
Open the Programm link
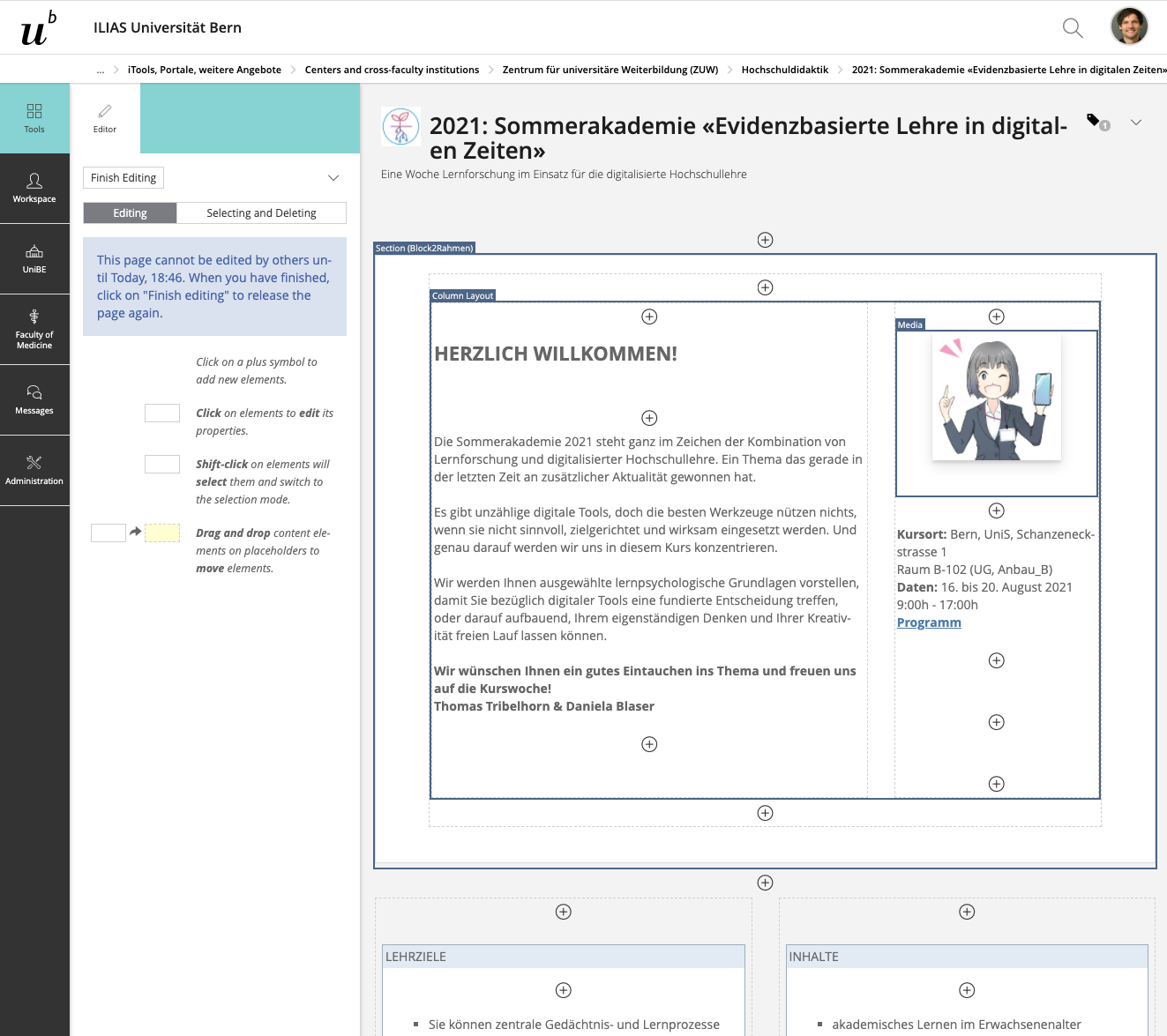[929, 622]
